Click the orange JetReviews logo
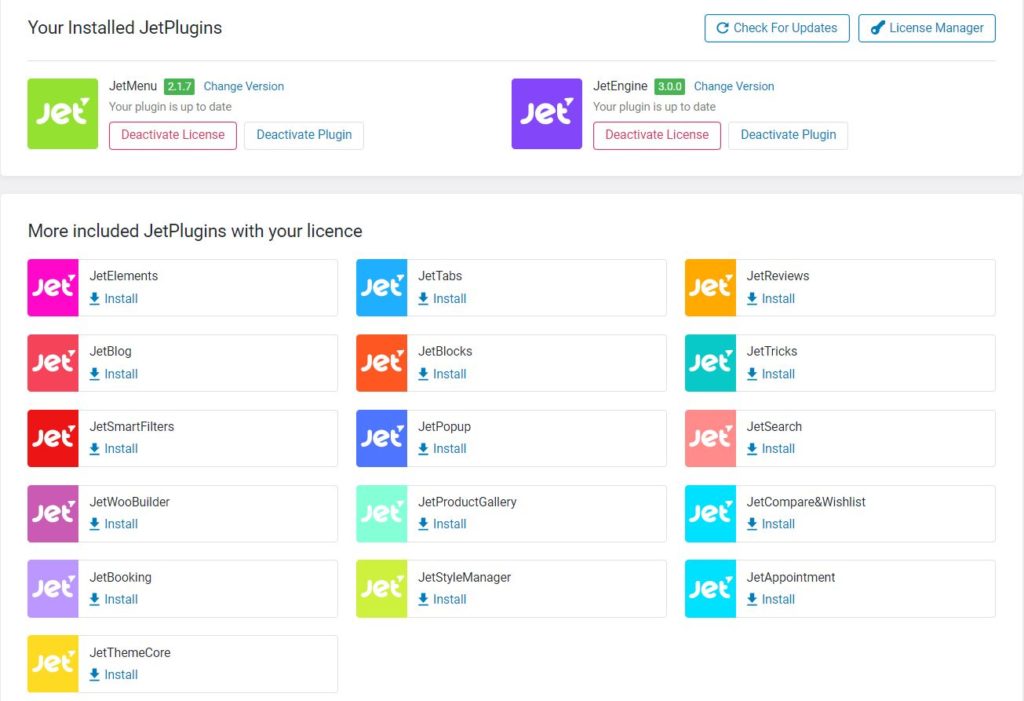The height and width of the screenshot is (701, 1024). coord(711,287)
